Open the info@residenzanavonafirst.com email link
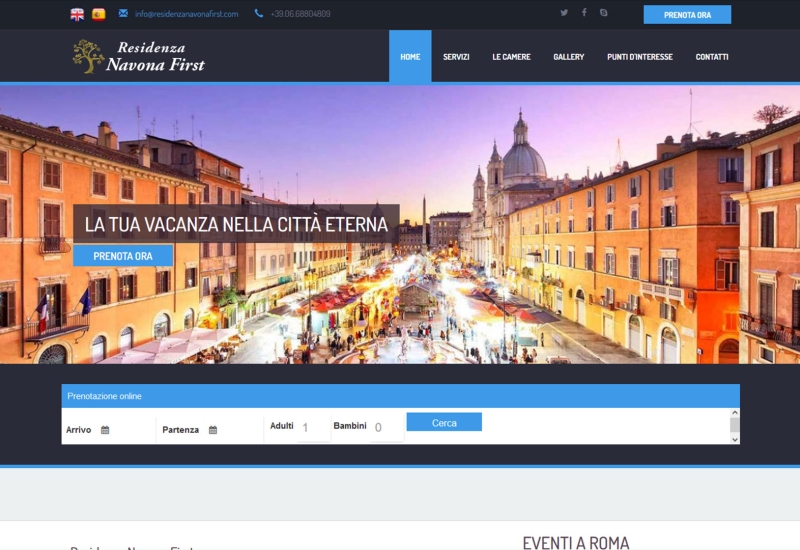The width and height of the screenshot is (800, 550). [x=186, y=14]
